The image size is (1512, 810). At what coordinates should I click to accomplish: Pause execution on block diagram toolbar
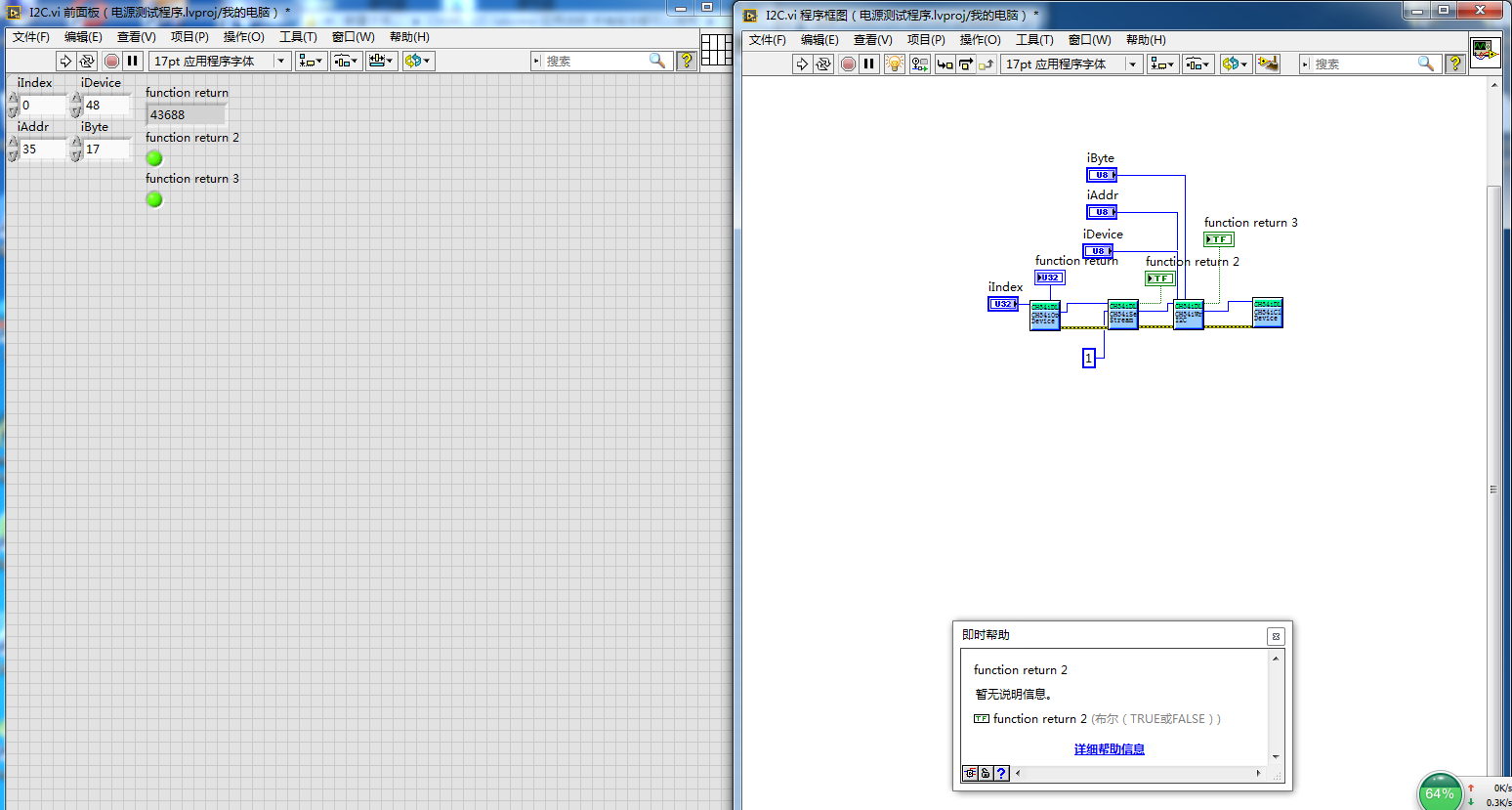(869, 64)
